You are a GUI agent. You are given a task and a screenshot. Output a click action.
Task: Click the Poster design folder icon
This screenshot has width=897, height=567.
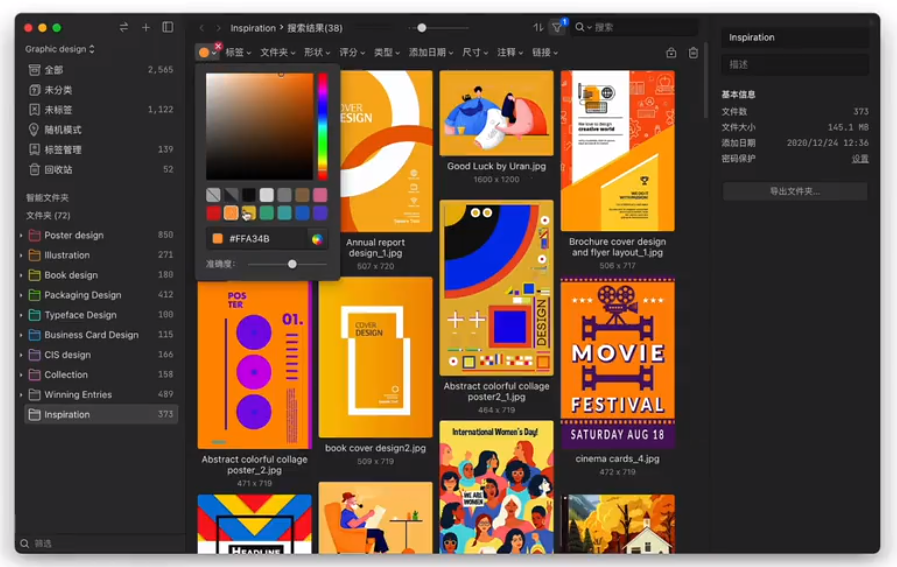tap(34, 235)
